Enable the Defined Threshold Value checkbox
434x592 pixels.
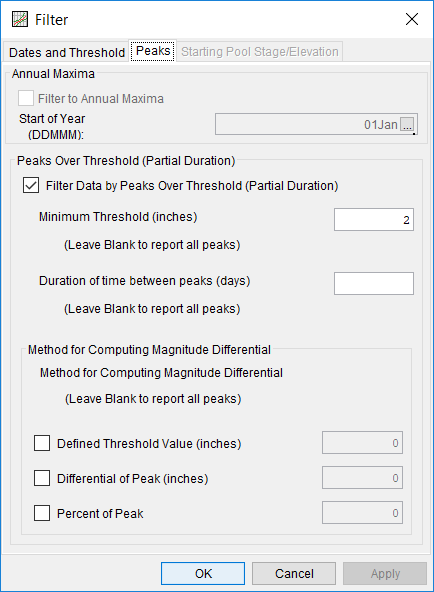(x=42, y=443)
